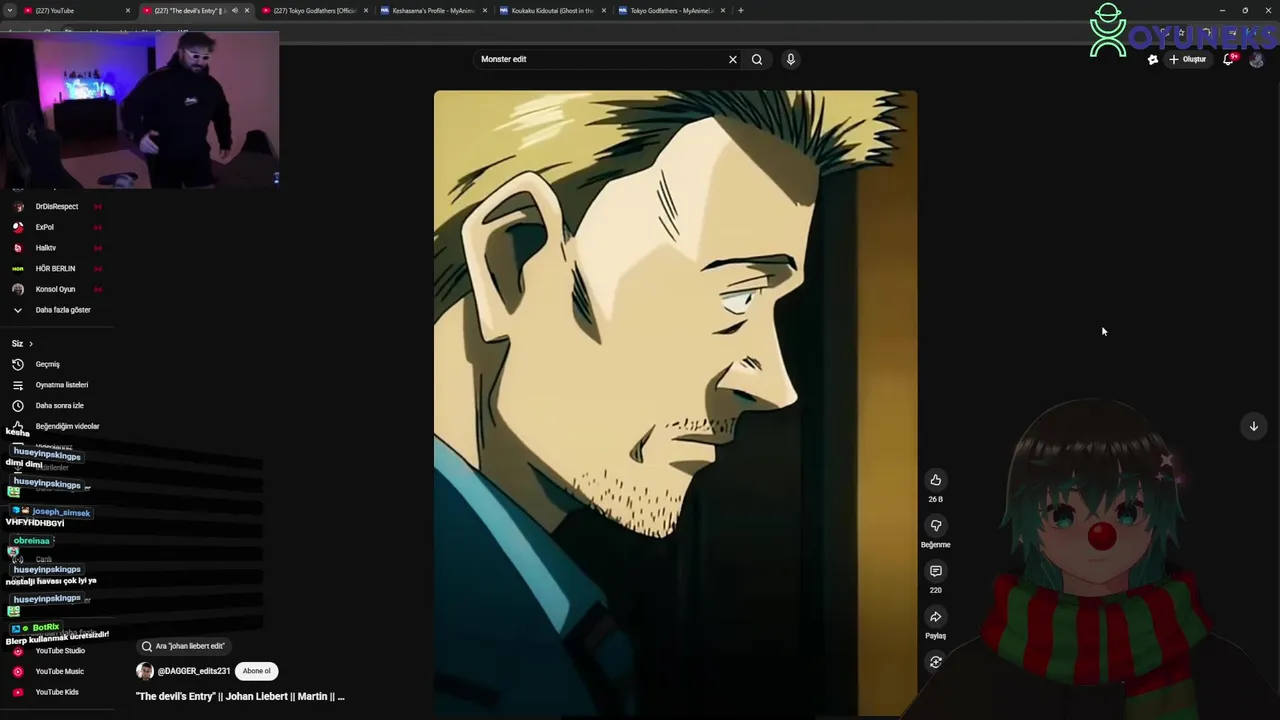
Task: Focus the YouTube search box
Action: (603, 59)
